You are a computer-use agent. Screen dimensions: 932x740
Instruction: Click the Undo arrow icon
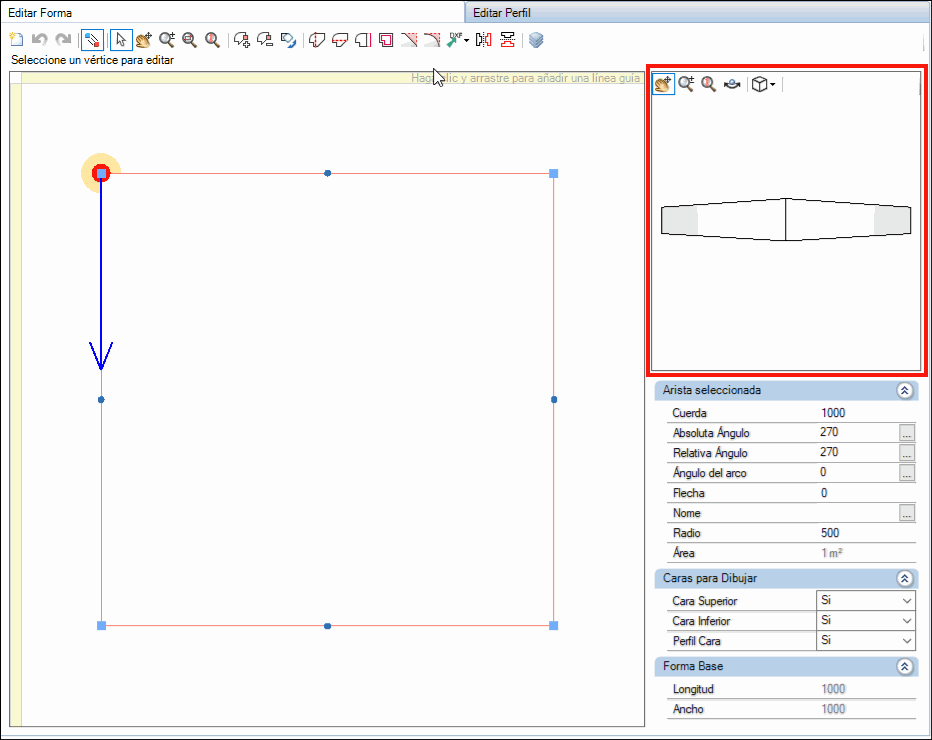coord(40,40)
